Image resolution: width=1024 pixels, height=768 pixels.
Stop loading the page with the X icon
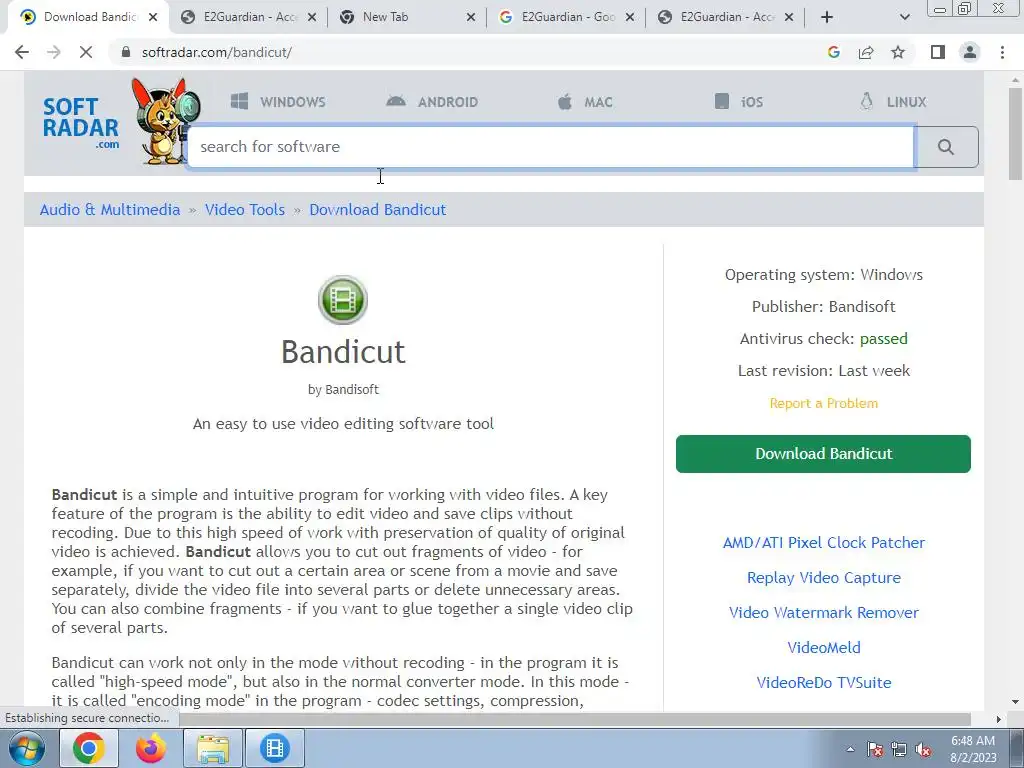coord(86,52)
